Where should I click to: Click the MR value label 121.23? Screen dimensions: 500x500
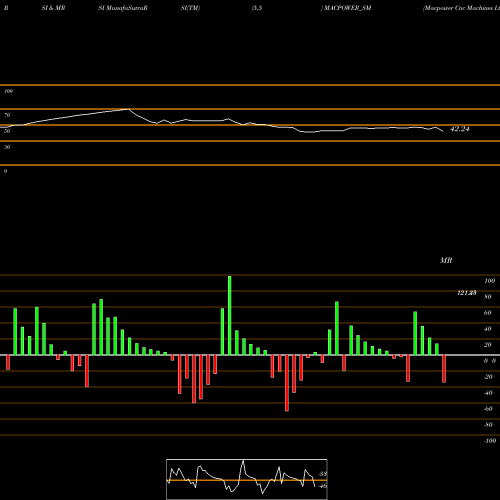(466, 293)
